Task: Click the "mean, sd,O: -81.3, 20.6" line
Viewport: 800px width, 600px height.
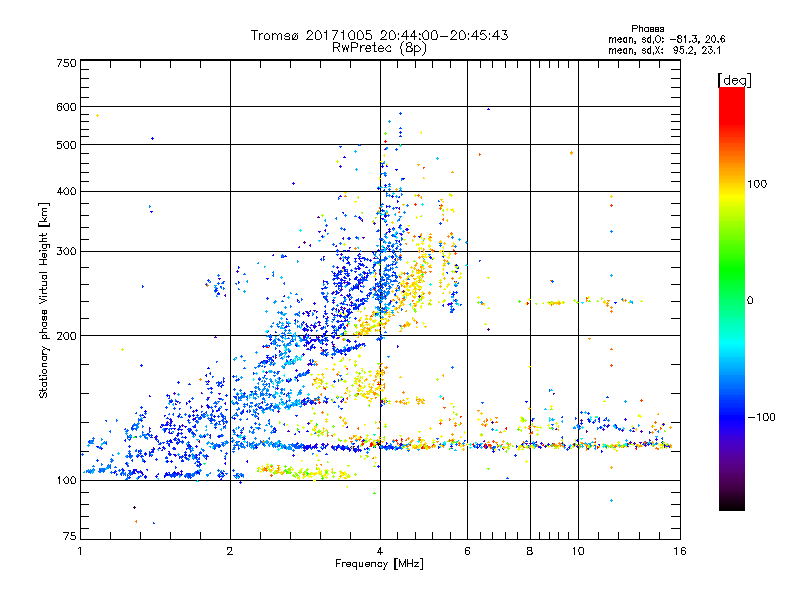Action: [x=666, y=39]
